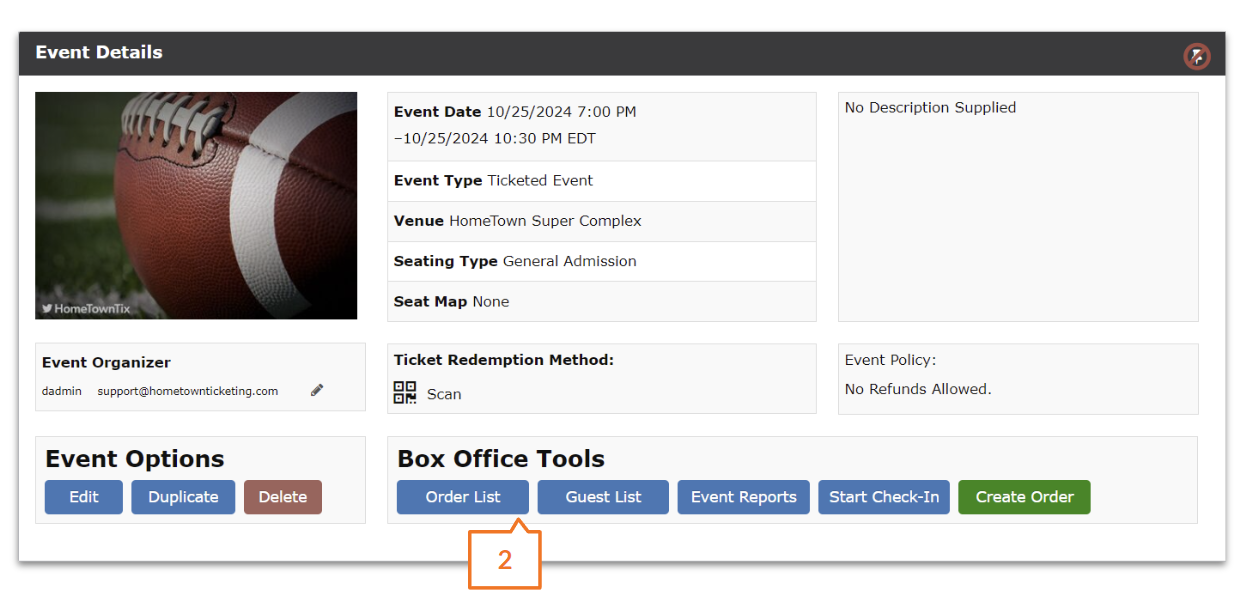The image size is (1237, 597).
Task: Click the Twitter bird icon on event image
Action: (x=46, y=309)
